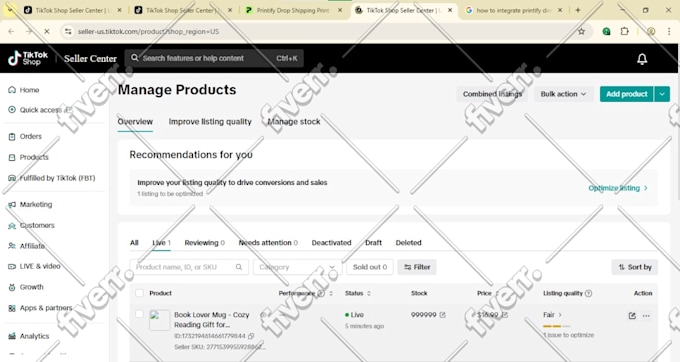The width and height of the screenshot is (680, 362).
Task: Open Orders in the sidebar
Action: (x=25, y=136)
